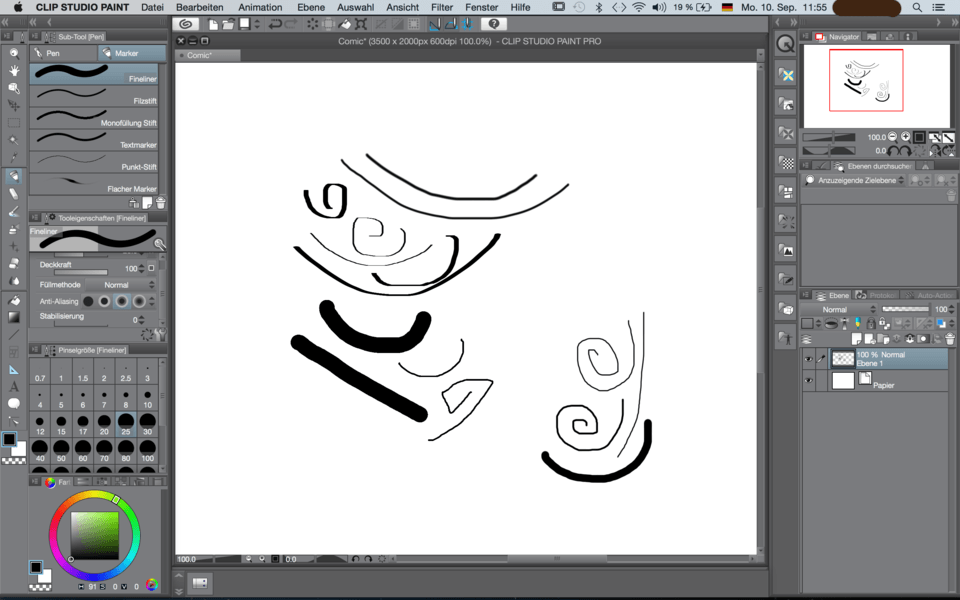This screenshot has width=960, height=600.
Task: Click the delete layer trash icon
Action: [x=949, y=337]
